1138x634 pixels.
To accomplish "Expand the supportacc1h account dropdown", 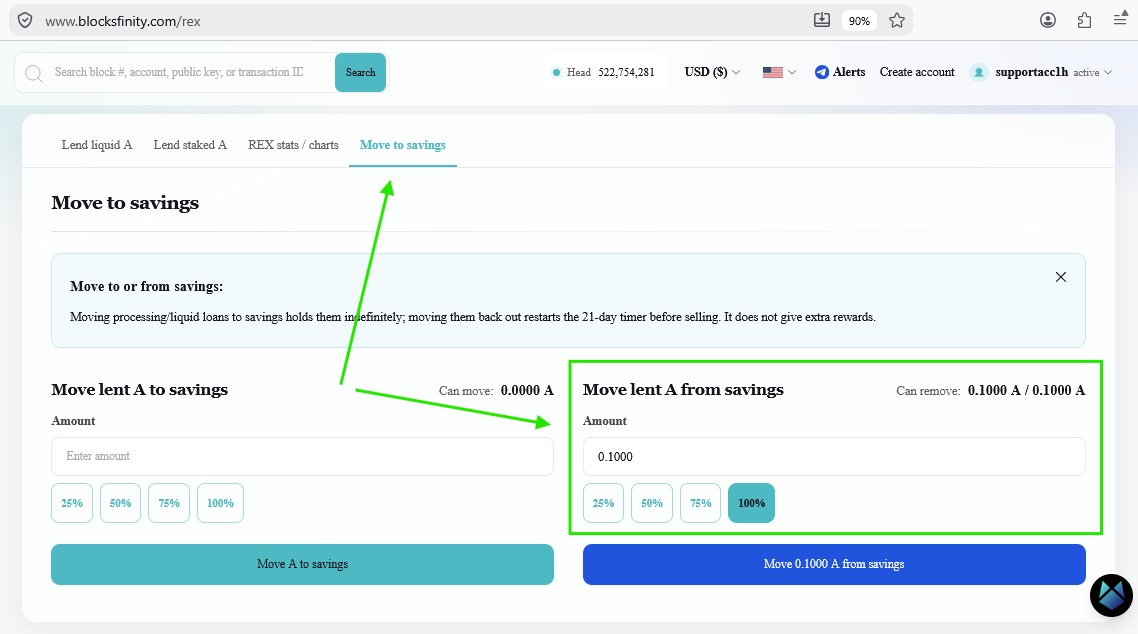I will pos(1054,73).
